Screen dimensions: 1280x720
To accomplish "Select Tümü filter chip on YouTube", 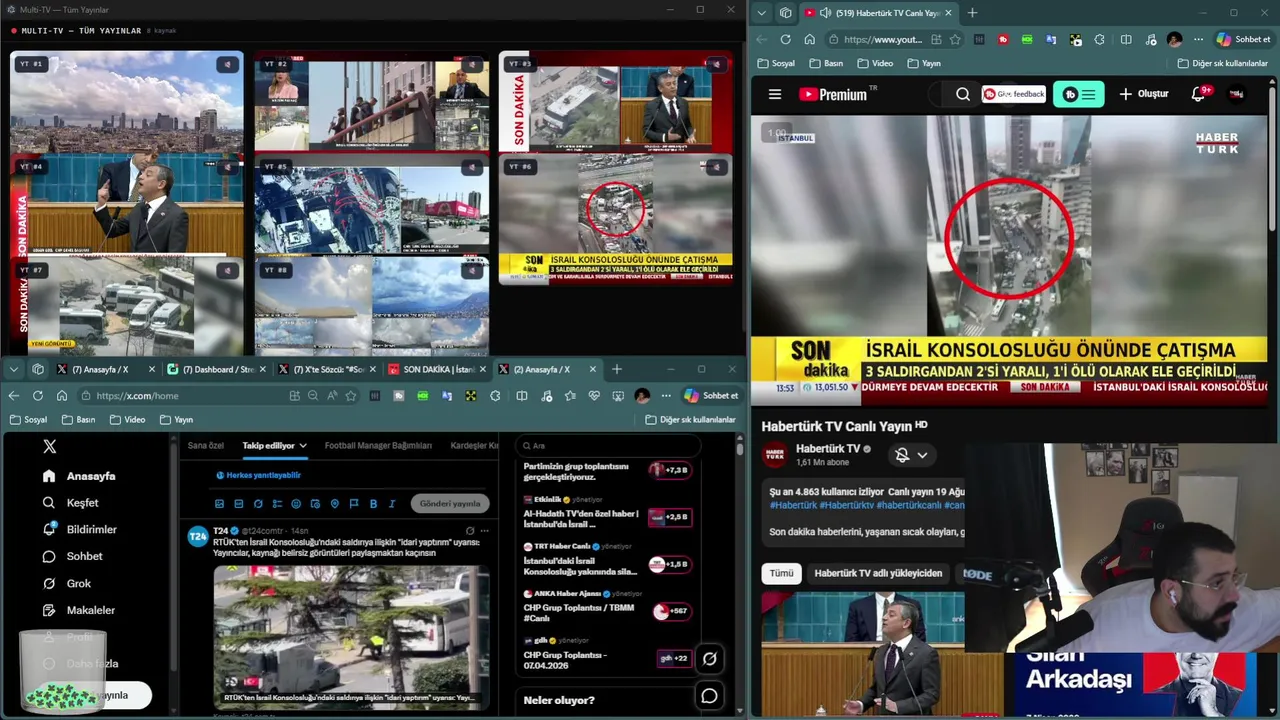I will 781,573.
